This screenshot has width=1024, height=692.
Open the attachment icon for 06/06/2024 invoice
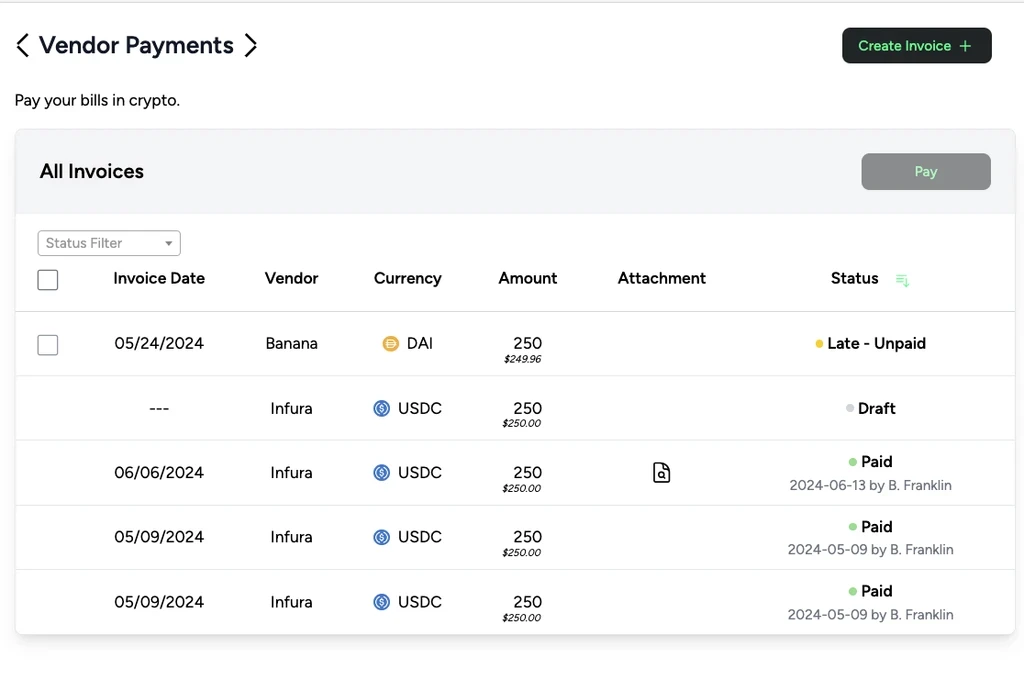click(x=661, y=473)
